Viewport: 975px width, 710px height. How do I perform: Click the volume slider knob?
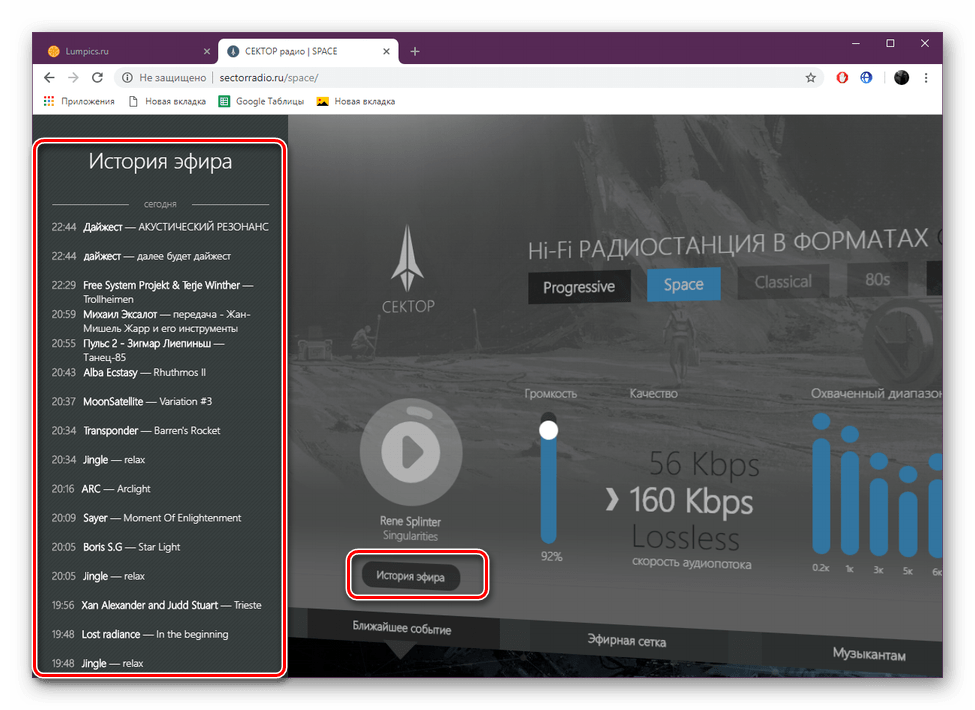coord(548,430)
